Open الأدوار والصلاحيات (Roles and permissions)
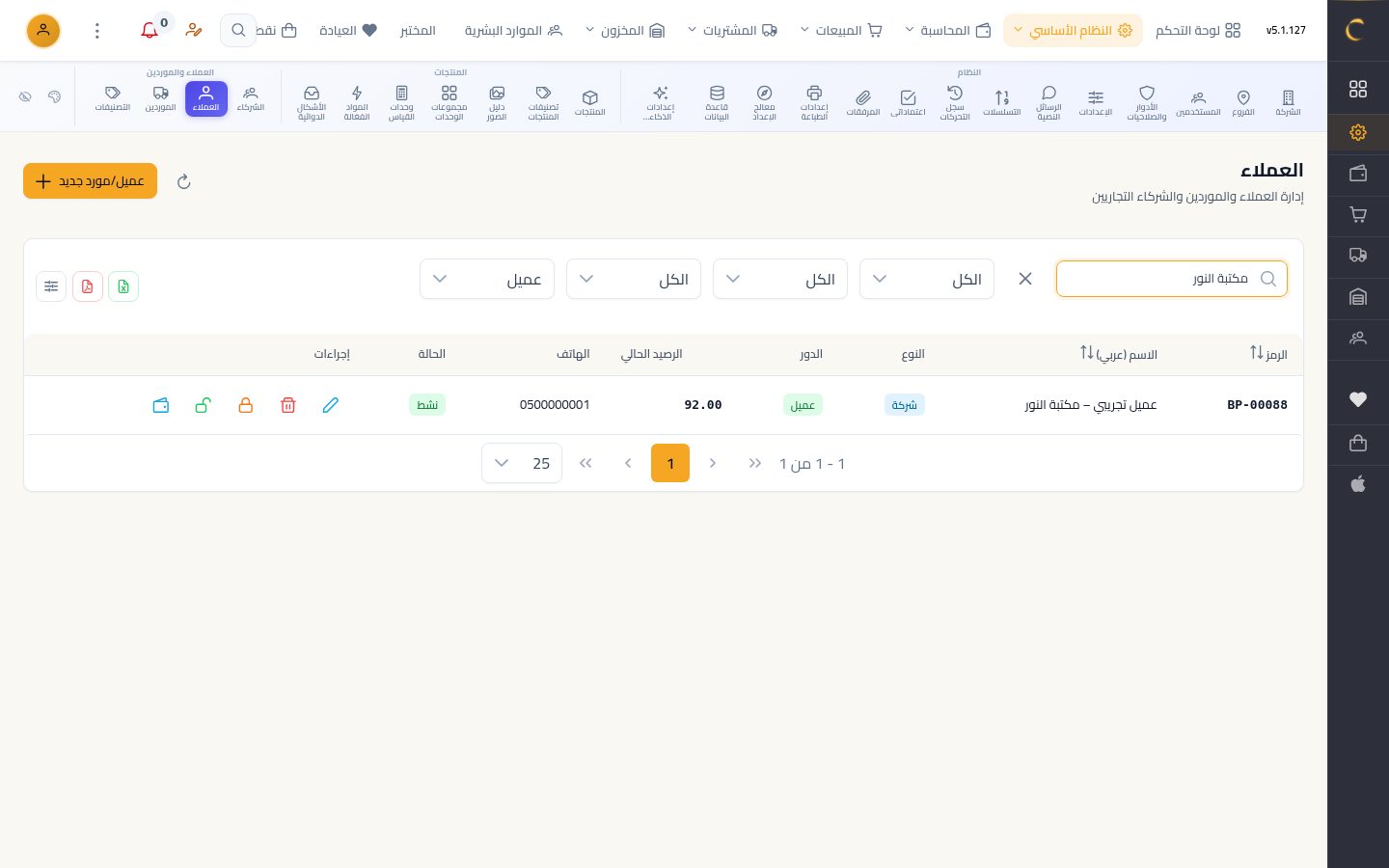The width and height of the screenshot is (1389, 868). [x=1147, y=103]
